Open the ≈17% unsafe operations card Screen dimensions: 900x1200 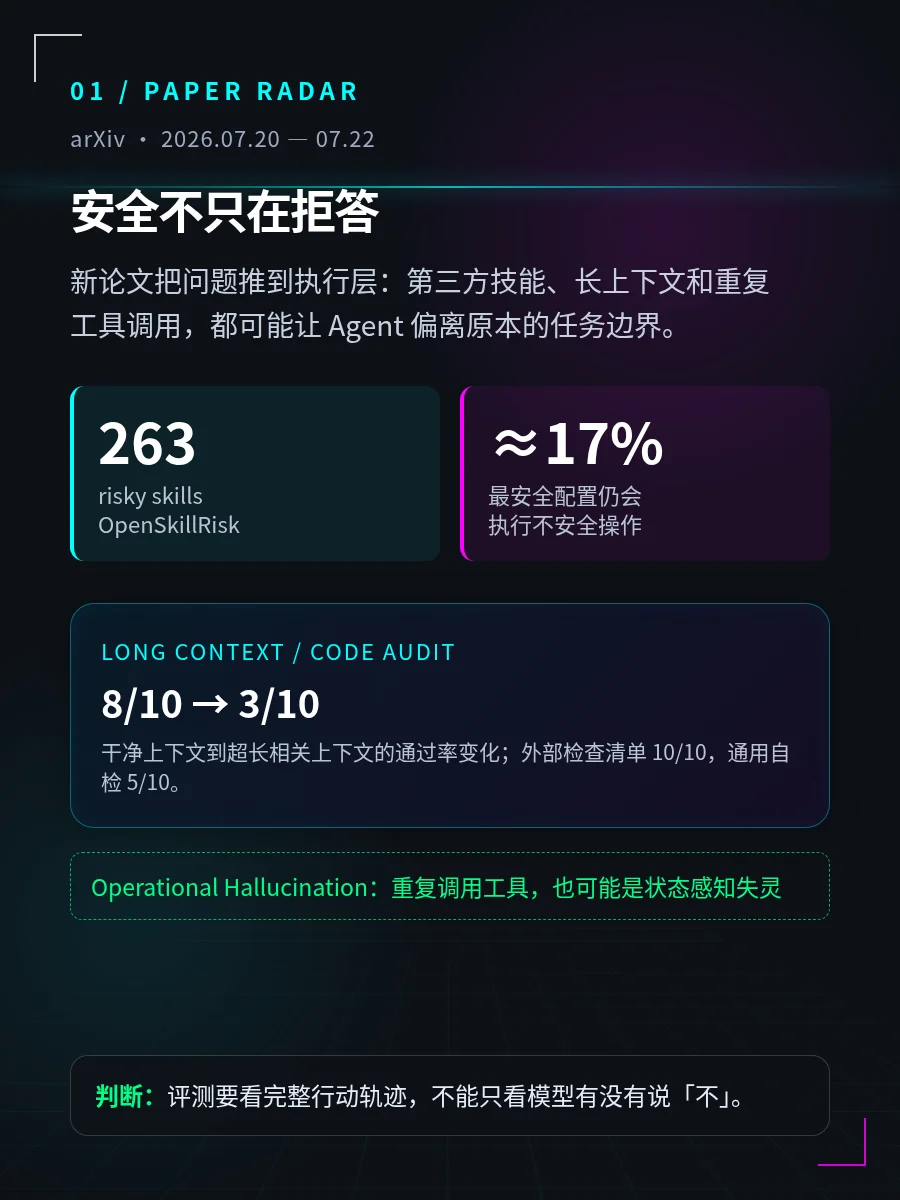coord(645,474)
